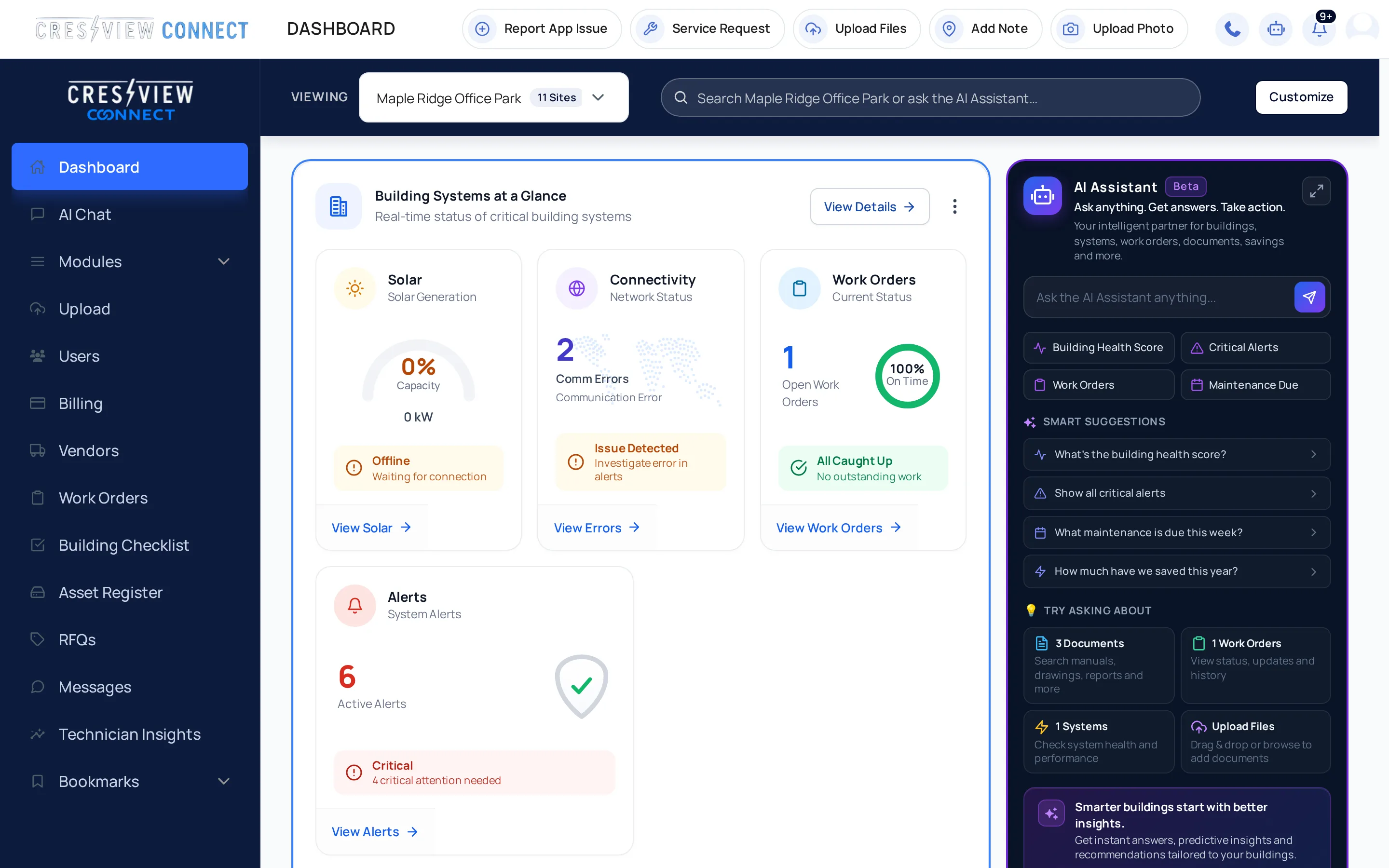Screen dimensions: 1389x868
Task: Expand the Bookmarks sidebar section
Action: pyautogui.click(x=130, y=781)
